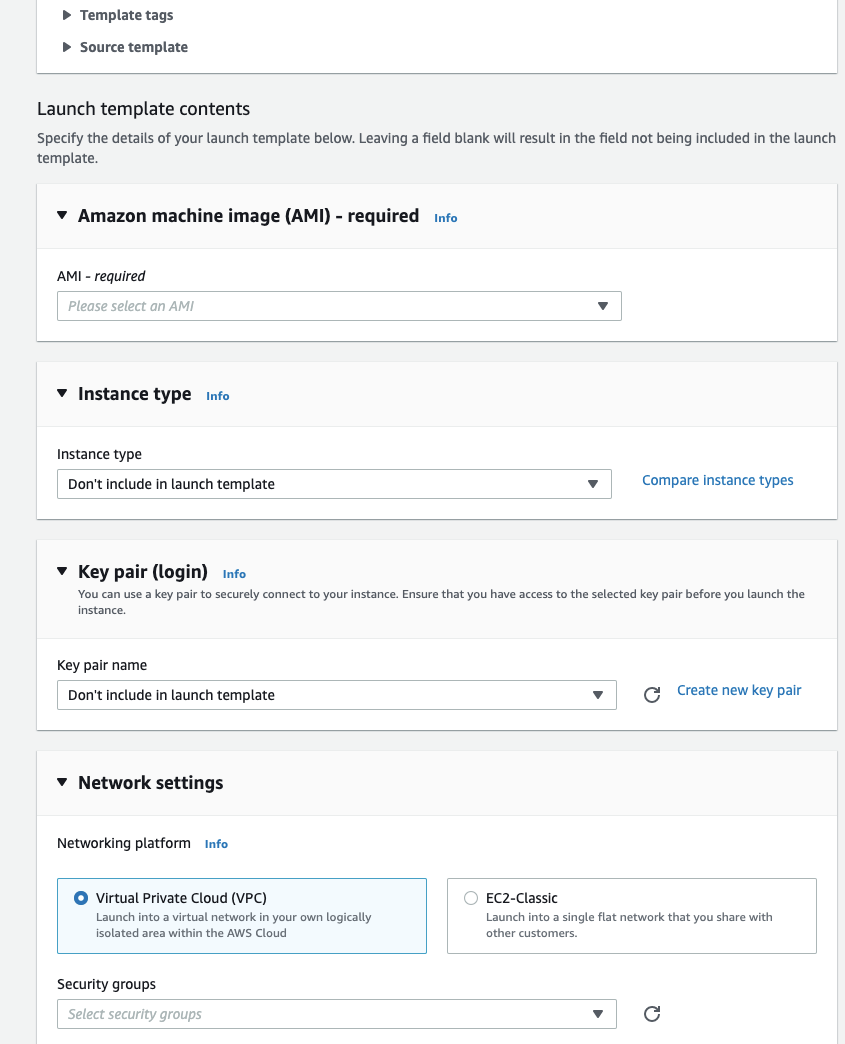The width and height of the screenshot is (845, 1044).
Task: Collapse the Key pair (login) section
Action: [x=62, y=572]
